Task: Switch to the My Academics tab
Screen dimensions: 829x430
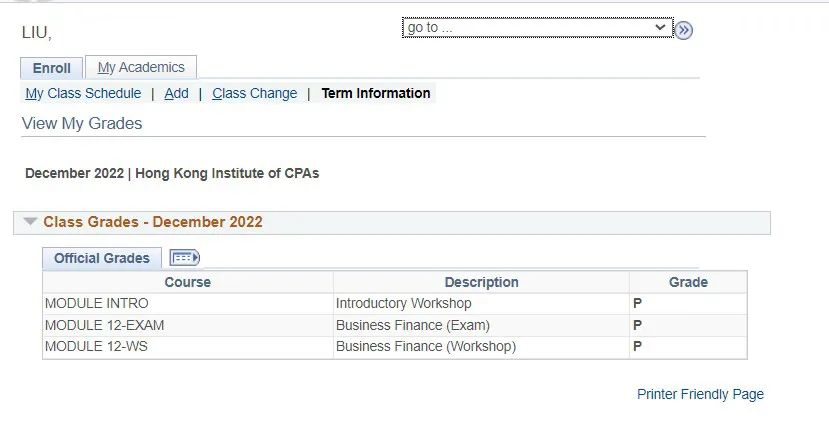Action: [x=141, y=67]
